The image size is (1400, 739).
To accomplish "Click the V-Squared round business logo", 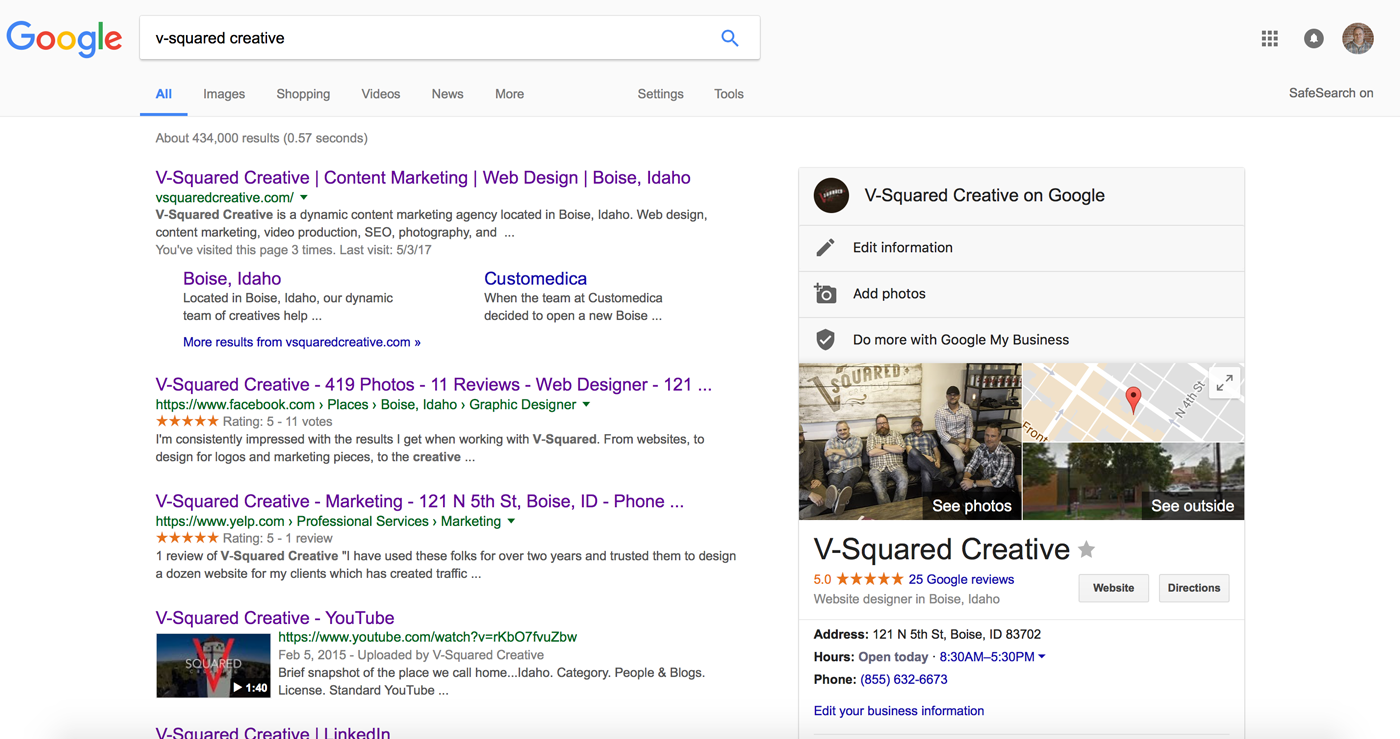I will click(x=831, y=195).
